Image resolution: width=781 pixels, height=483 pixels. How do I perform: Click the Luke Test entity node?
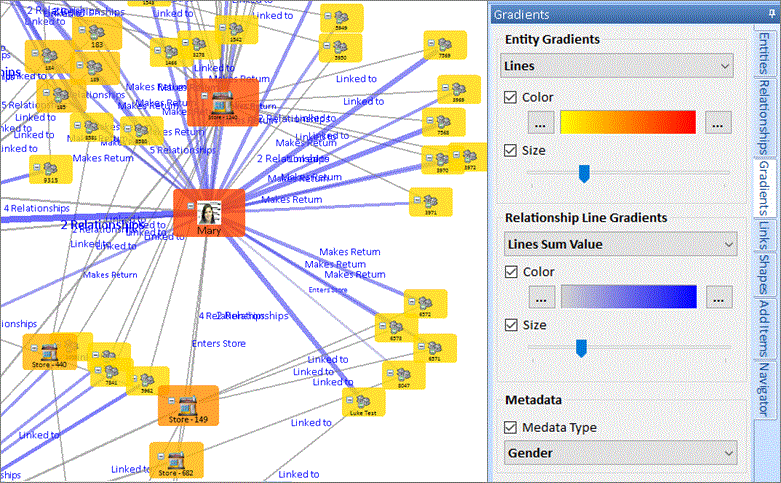click(x=362, y=401)
